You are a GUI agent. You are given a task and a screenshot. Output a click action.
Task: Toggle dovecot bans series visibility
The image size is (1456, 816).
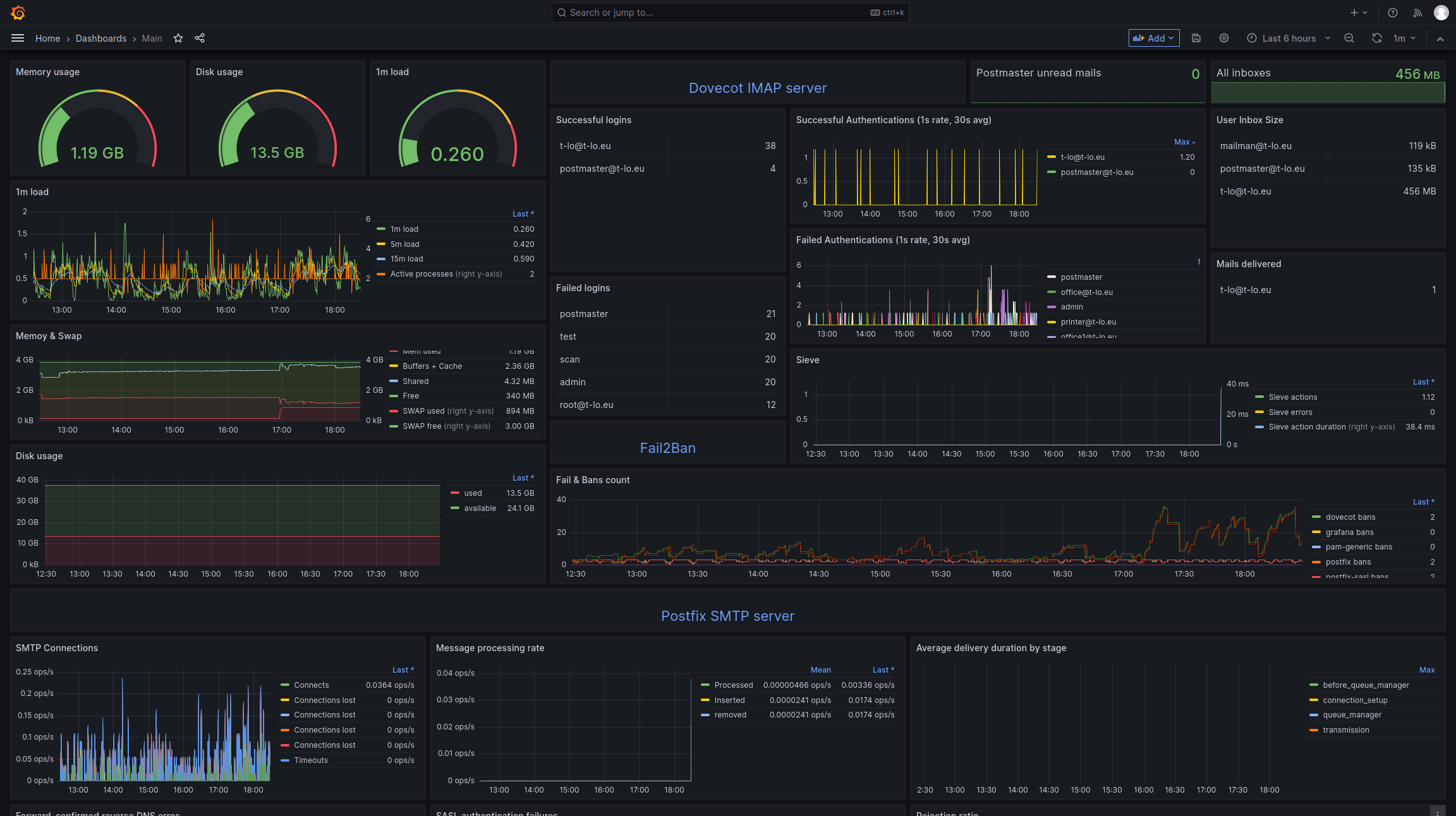pos(1350,517)
